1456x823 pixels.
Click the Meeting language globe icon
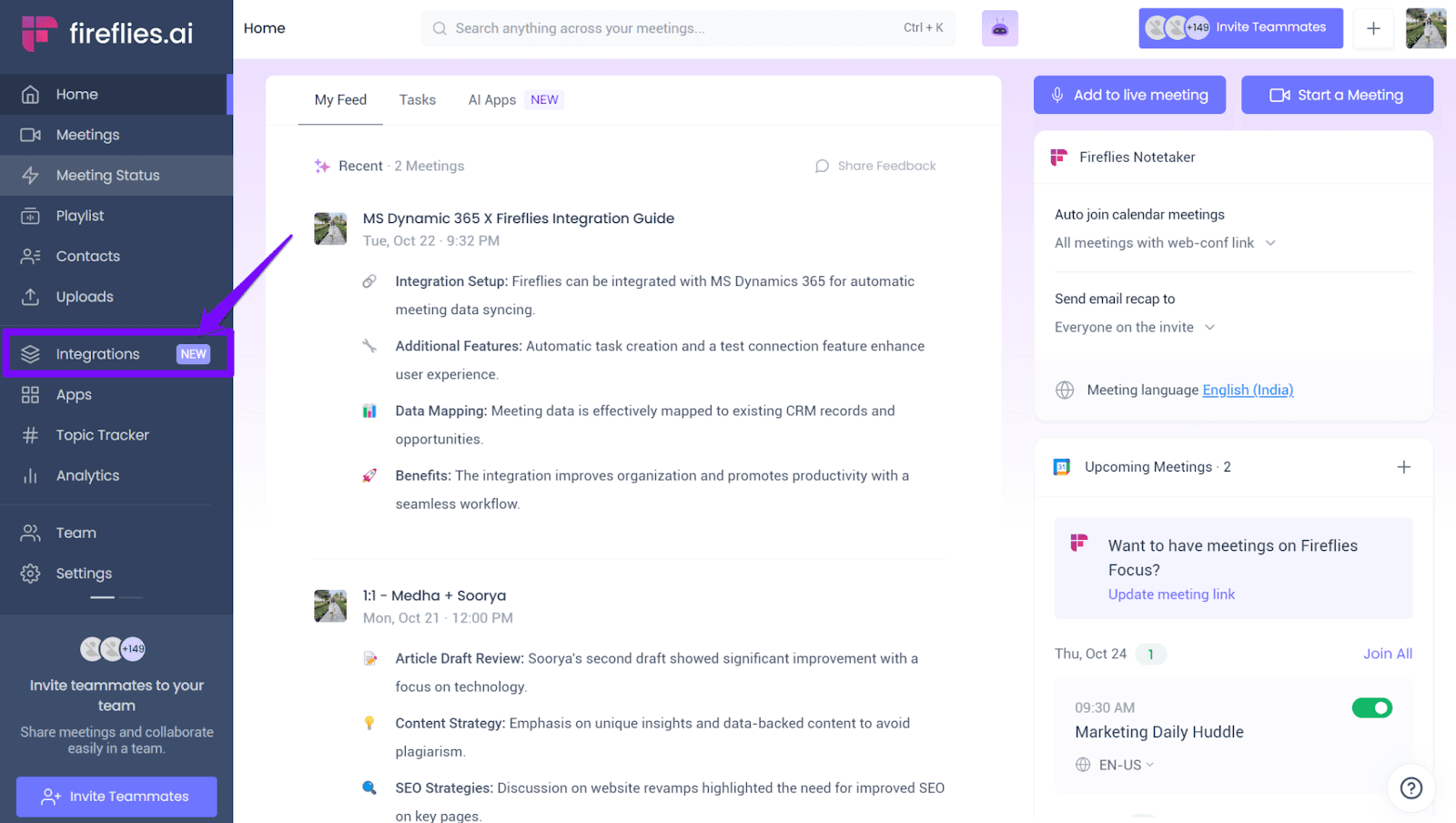(1065, 390)
